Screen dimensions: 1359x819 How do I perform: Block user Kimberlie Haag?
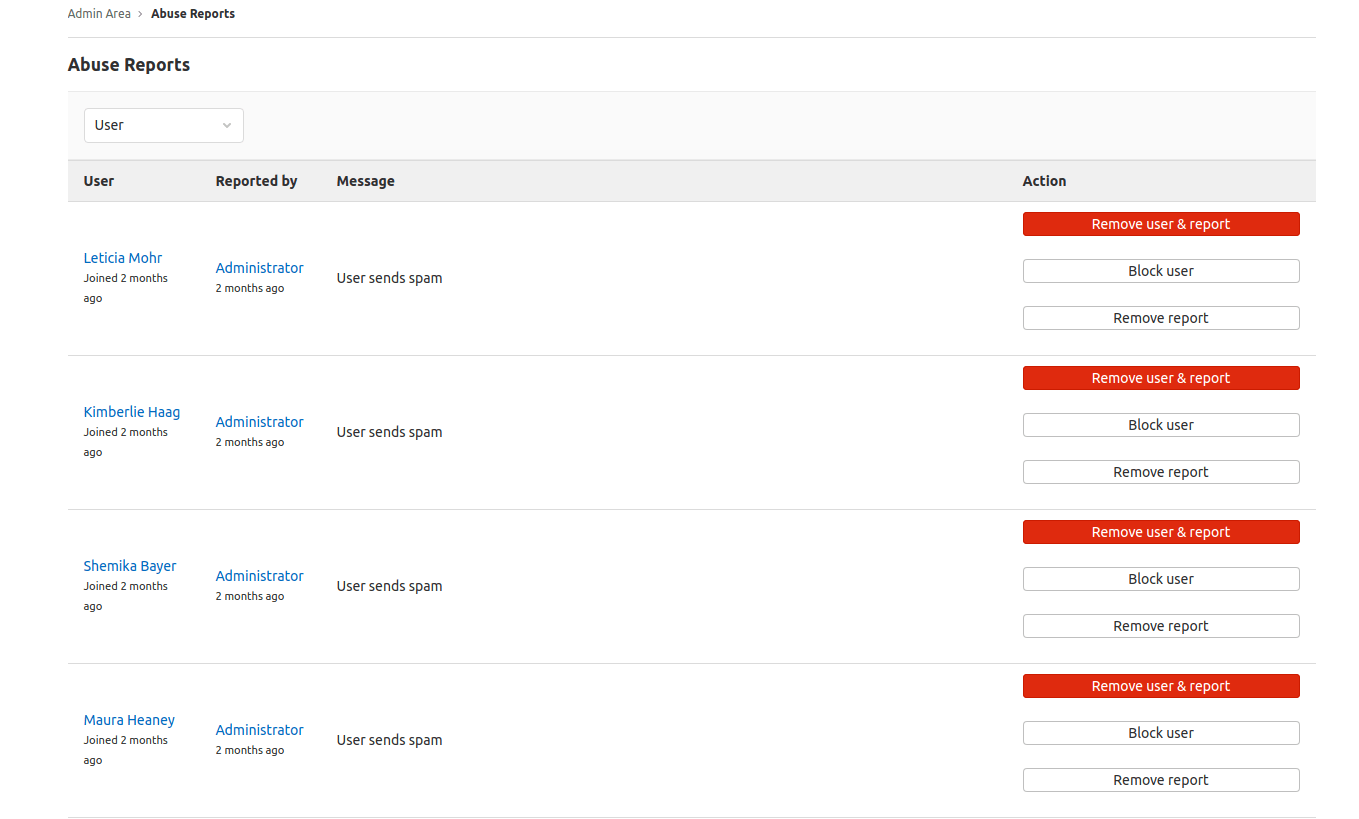[1160, 424]
